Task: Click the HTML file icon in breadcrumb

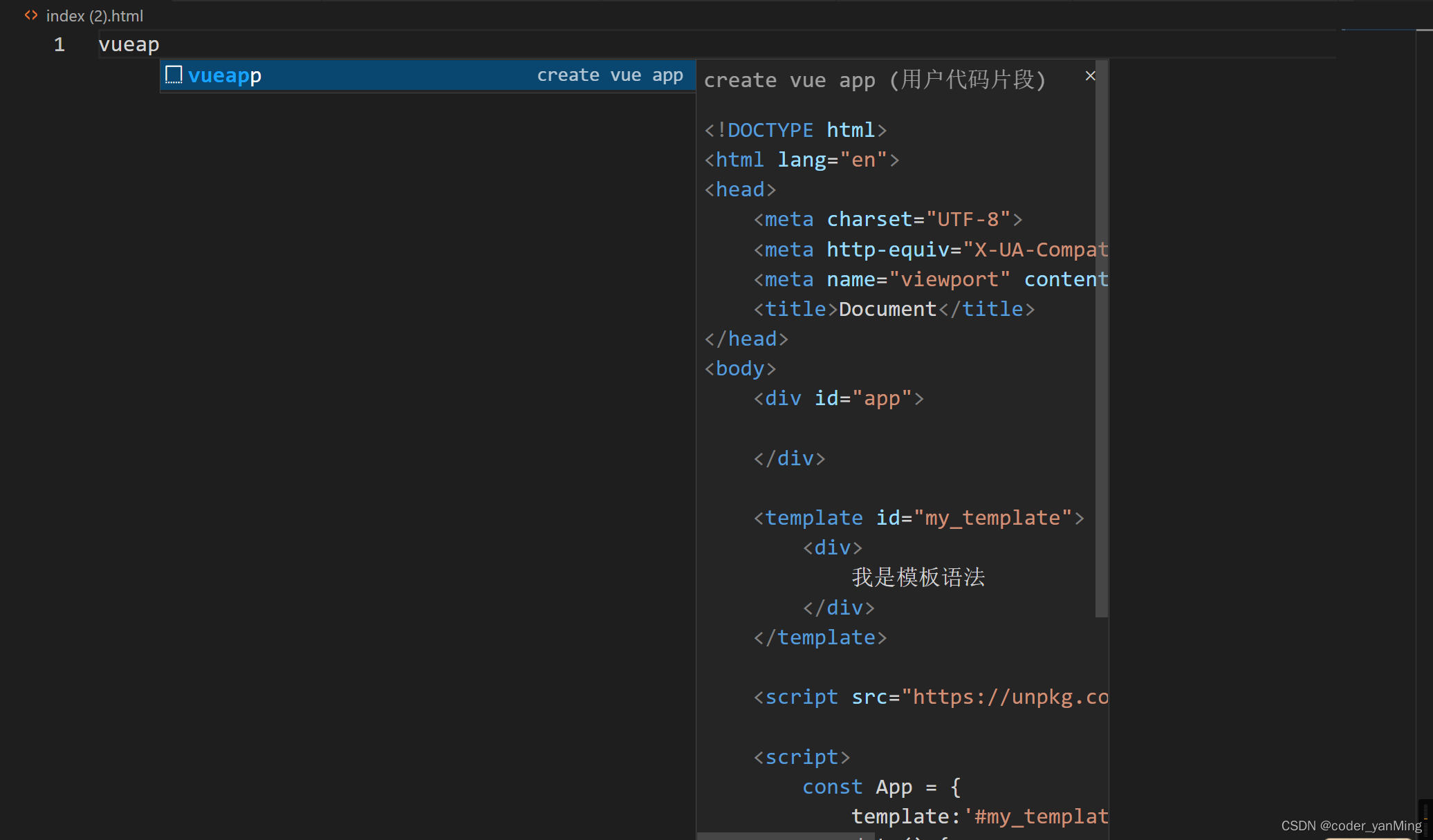Action: click(x=30, y=15)
